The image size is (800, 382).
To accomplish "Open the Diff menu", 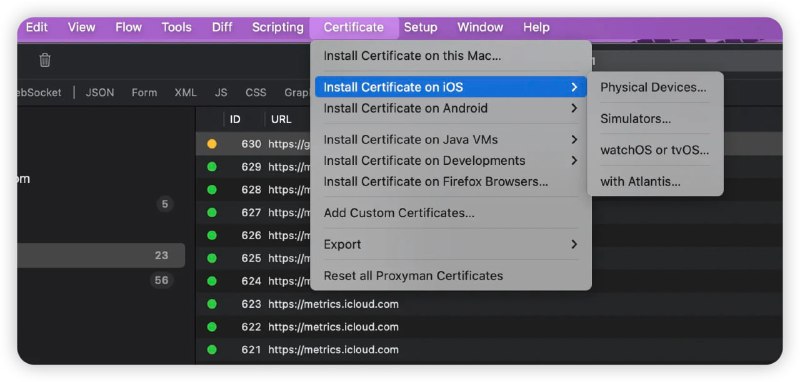I will pyautogui.click(x=222, y=28).
